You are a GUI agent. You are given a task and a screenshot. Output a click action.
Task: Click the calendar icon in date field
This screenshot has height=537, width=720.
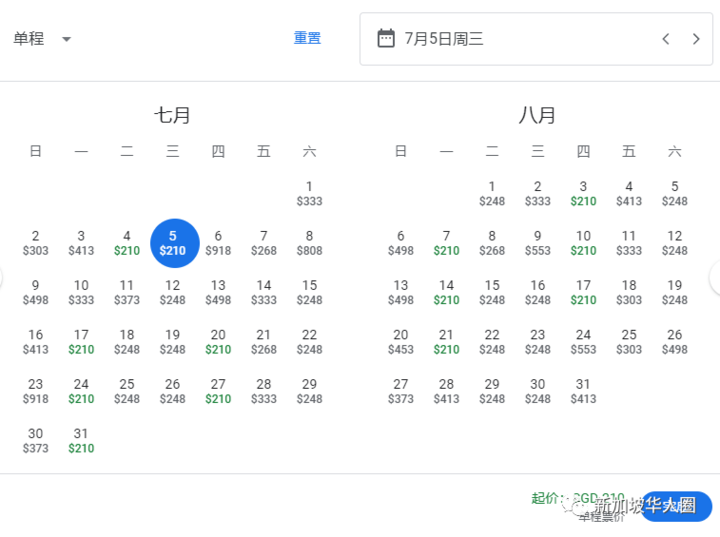(386, 39)
